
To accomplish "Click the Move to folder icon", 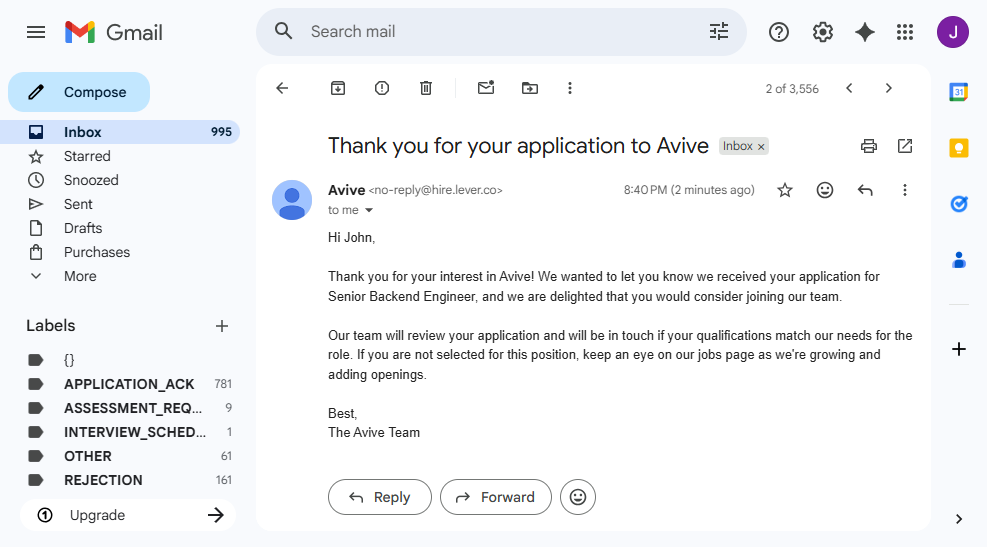I will tap(530, 88).
